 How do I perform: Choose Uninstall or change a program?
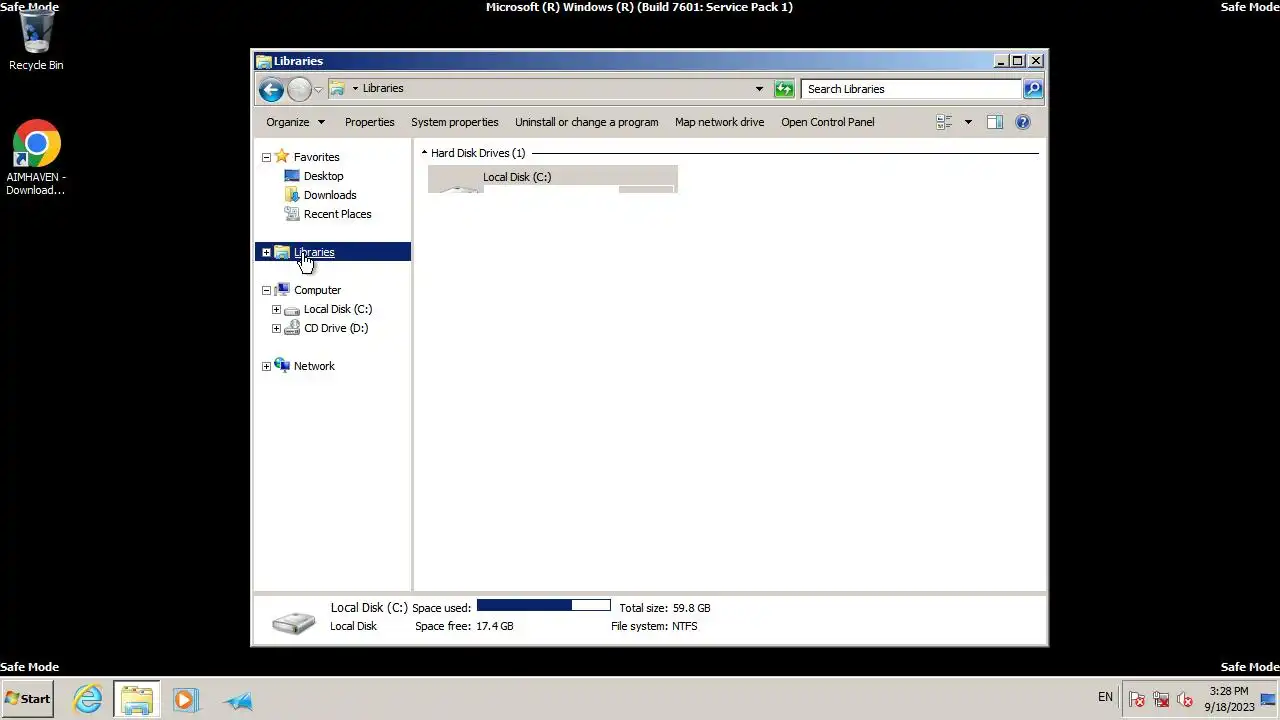(587, 122)
